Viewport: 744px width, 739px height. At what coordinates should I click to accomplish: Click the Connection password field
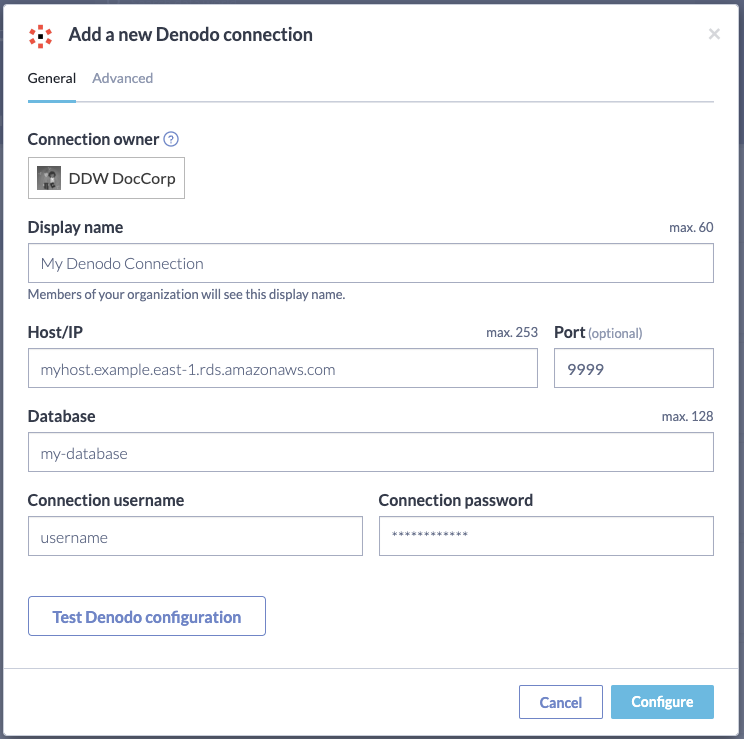pos(546,536)
